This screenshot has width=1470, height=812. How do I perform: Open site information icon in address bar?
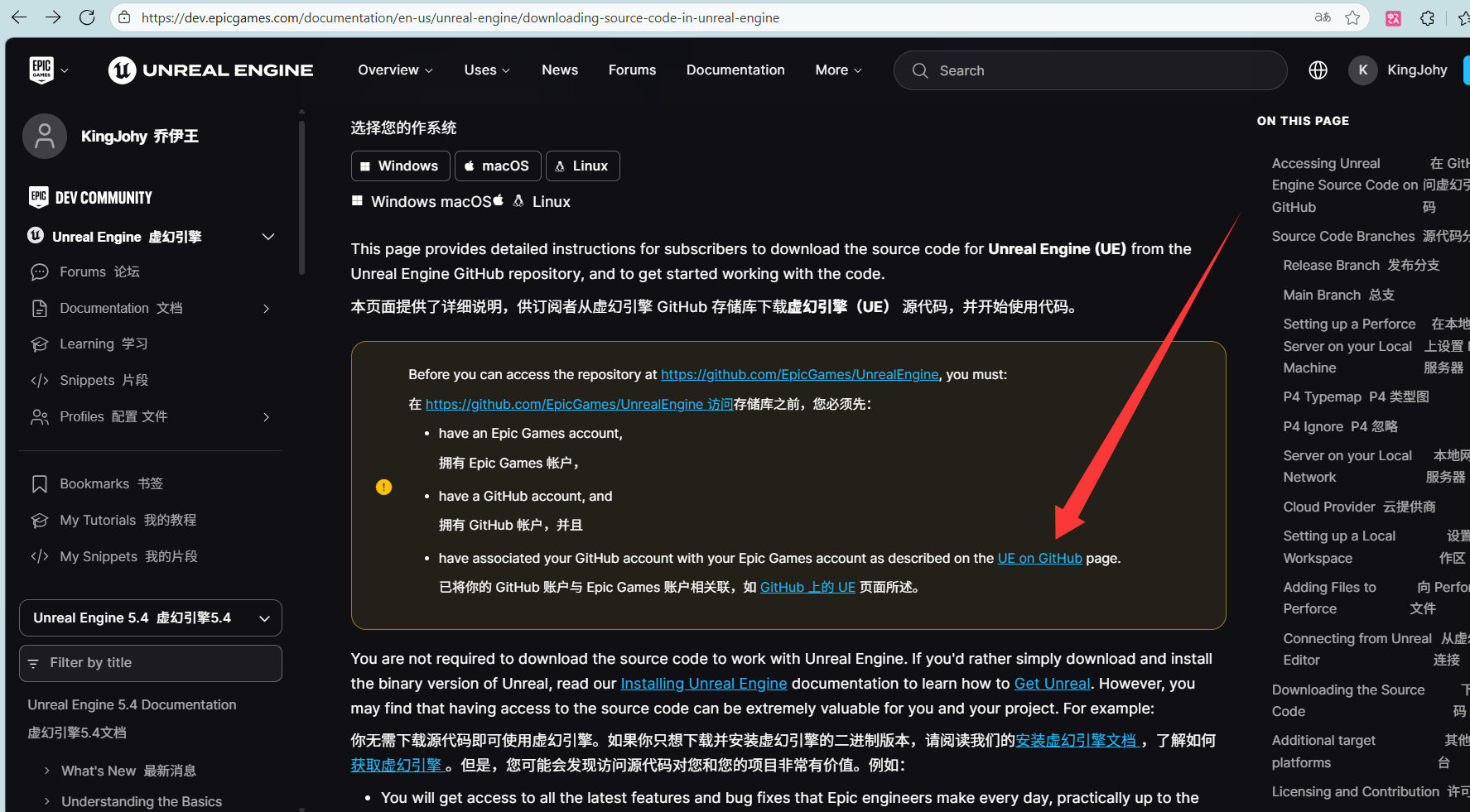click(124, 17)
